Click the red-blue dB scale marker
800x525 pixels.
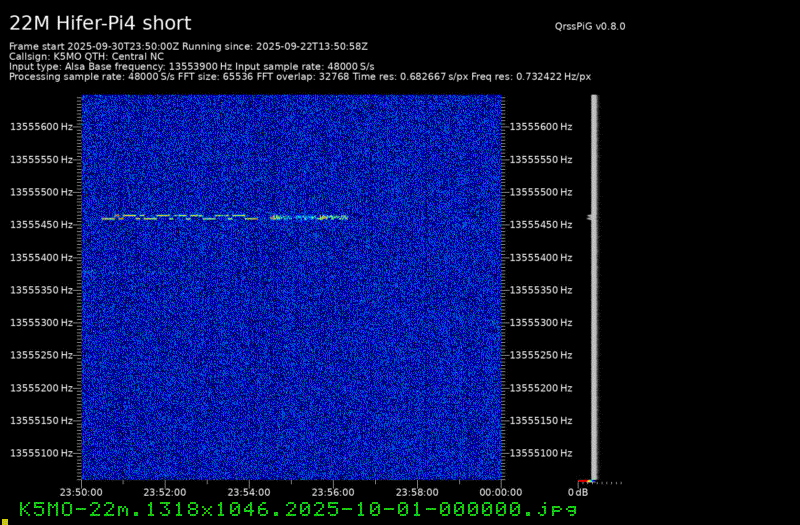click(x=583, y=482)
